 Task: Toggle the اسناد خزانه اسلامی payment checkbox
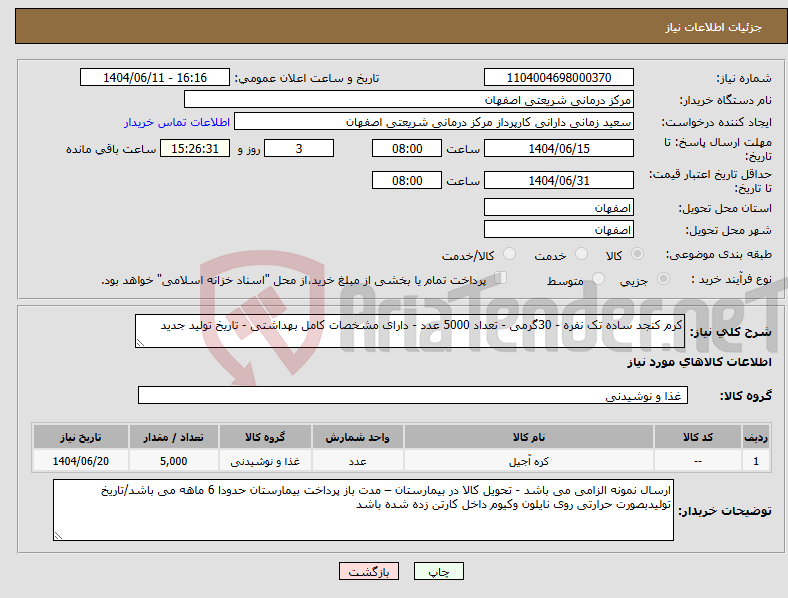501,278
